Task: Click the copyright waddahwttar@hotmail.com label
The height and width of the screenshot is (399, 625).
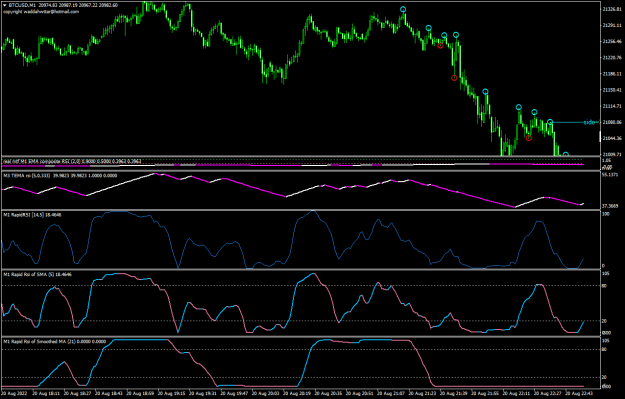Action: point(41,12)
